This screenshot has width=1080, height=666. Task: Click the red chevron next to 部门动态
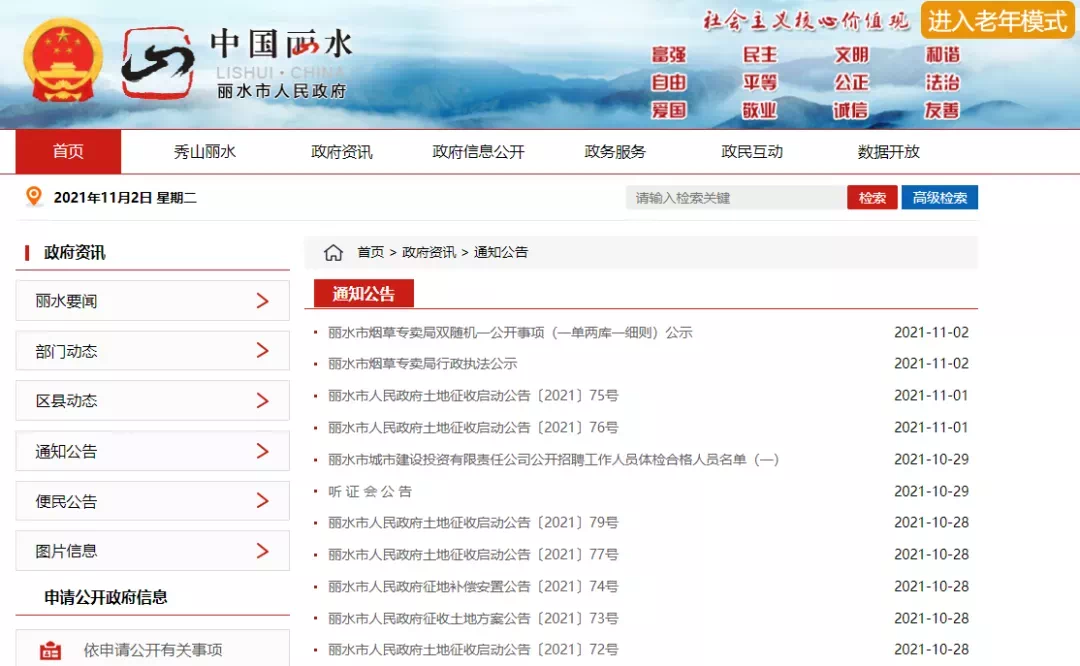(262, 351)
